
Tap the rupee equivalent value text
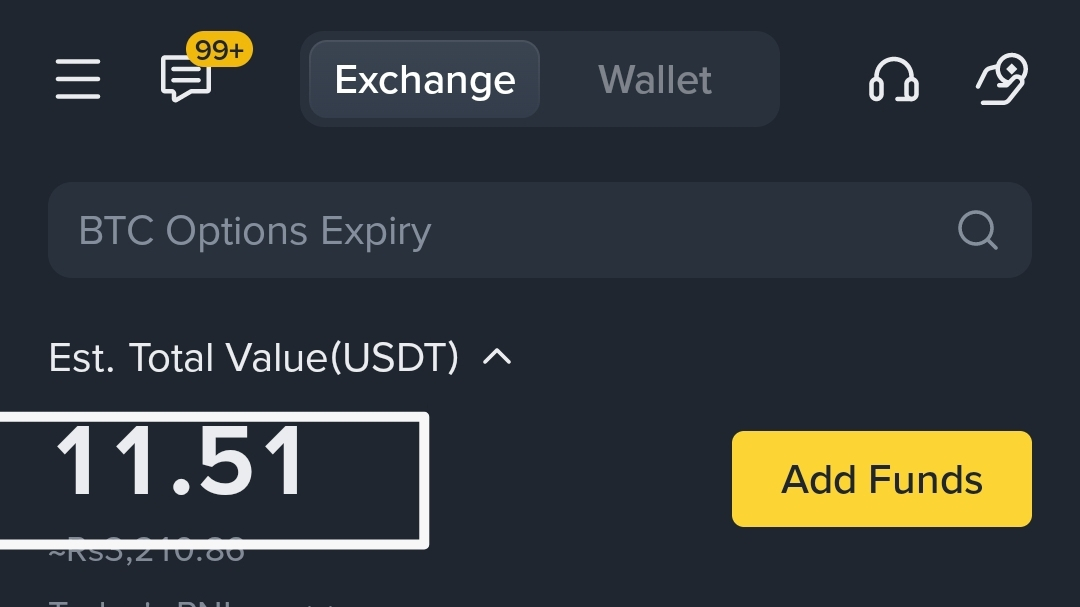tap(147, 550)
